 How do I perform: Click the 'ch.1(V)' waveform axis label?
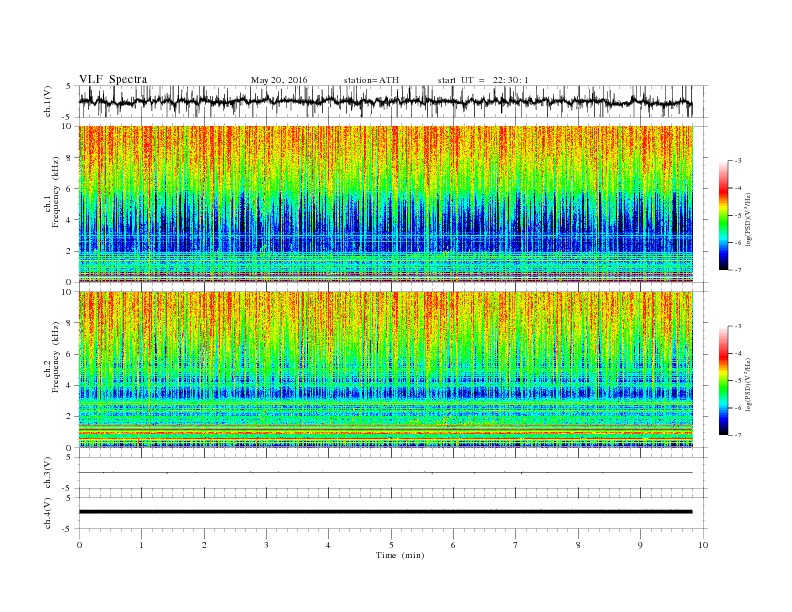click(48, 101)
